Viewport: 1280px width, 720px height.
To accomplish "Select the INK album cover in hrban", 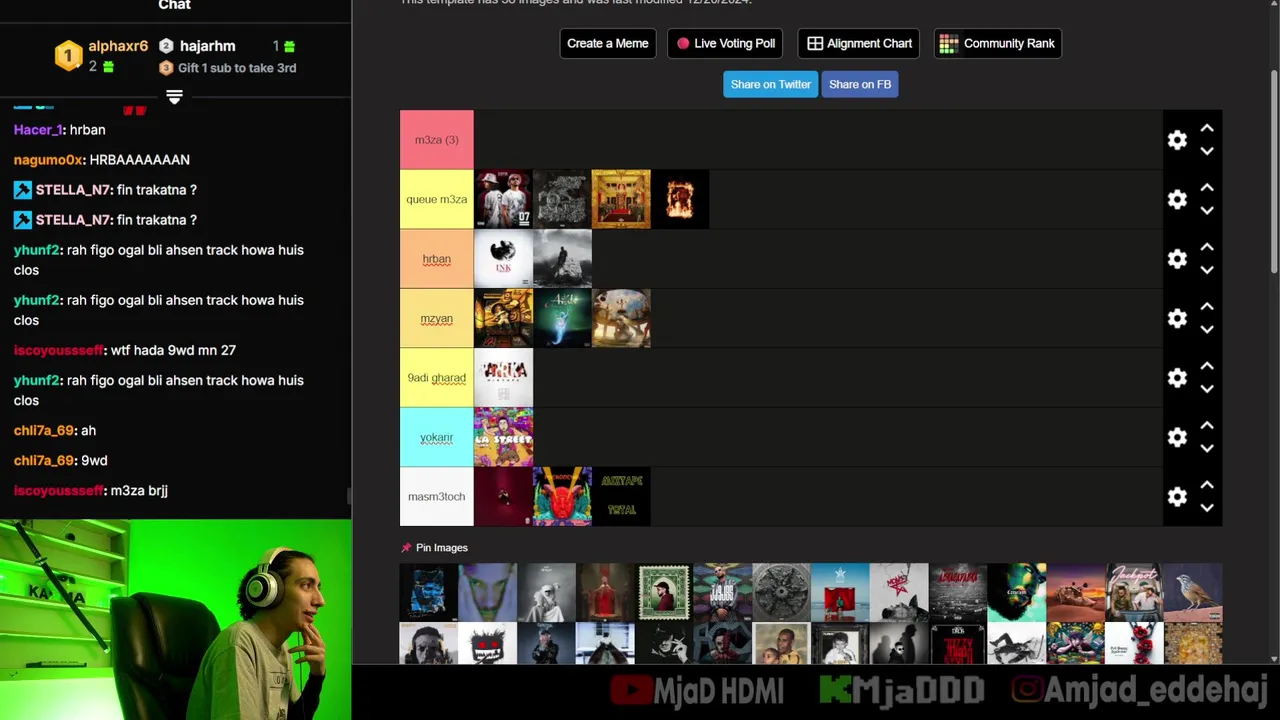I will click(x=503, y=259).
